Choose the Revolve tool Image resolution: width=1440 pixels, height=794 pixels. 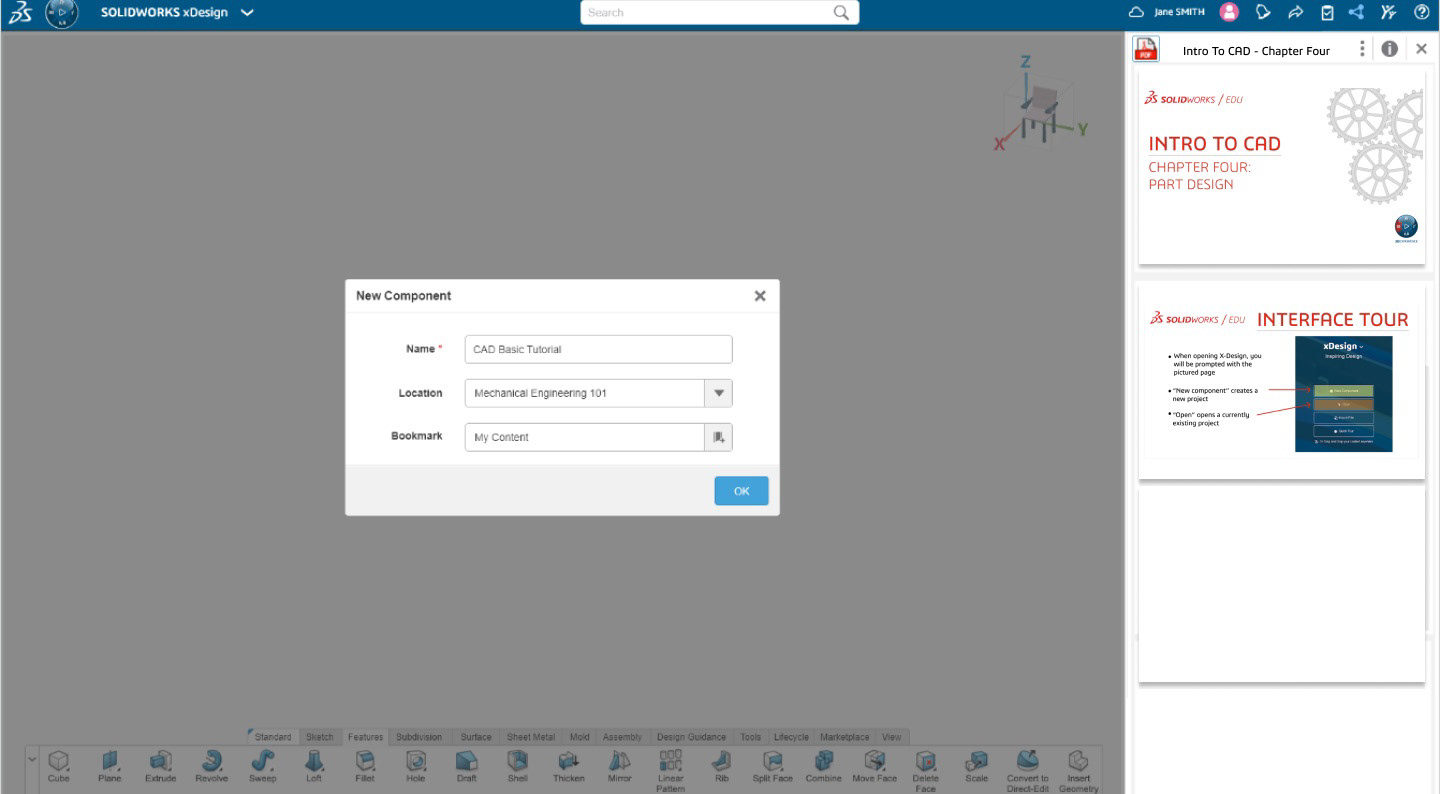click(211, 766)
